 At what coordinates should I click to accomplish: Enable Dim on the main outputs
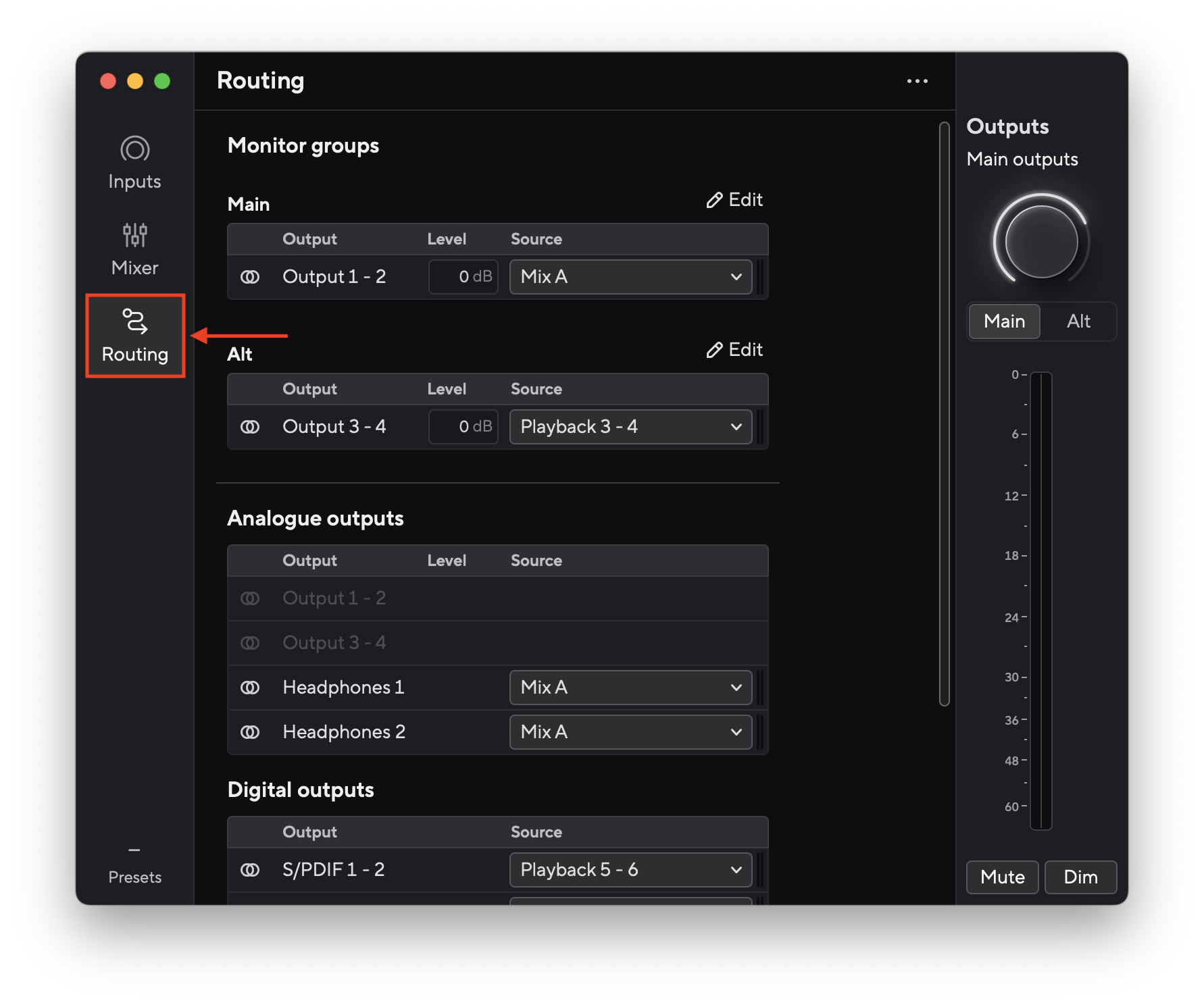(1080, 877)
